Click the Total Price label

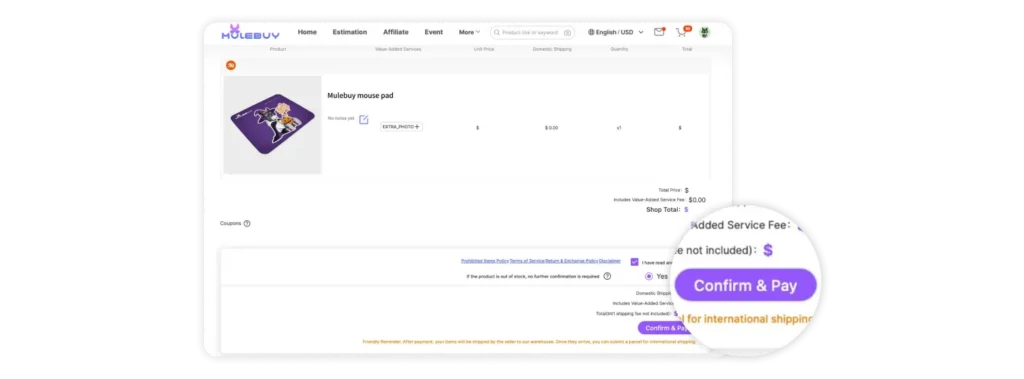670,190
